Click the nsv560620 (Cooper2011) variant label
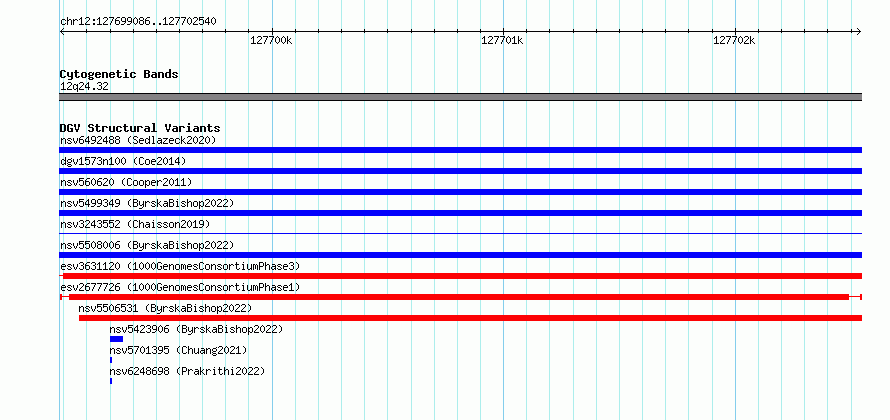The height and width of the screenshot is (420, 890). (126, 182)
